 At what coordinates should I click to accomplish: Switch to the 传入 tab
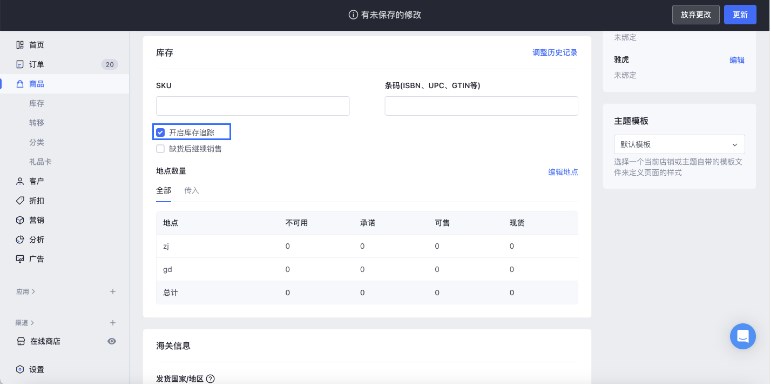pyautogui.click(x=192, y=191)
